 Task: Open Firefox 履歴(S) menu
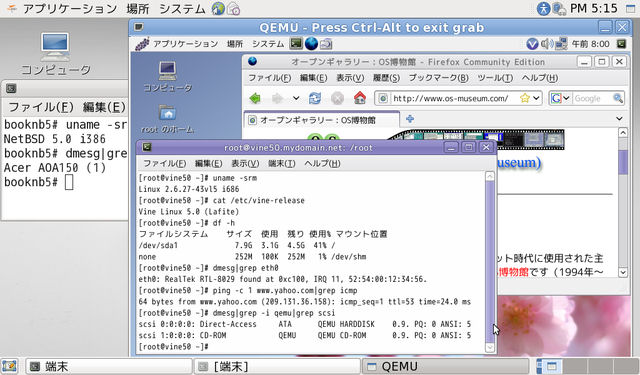[386, 78]
